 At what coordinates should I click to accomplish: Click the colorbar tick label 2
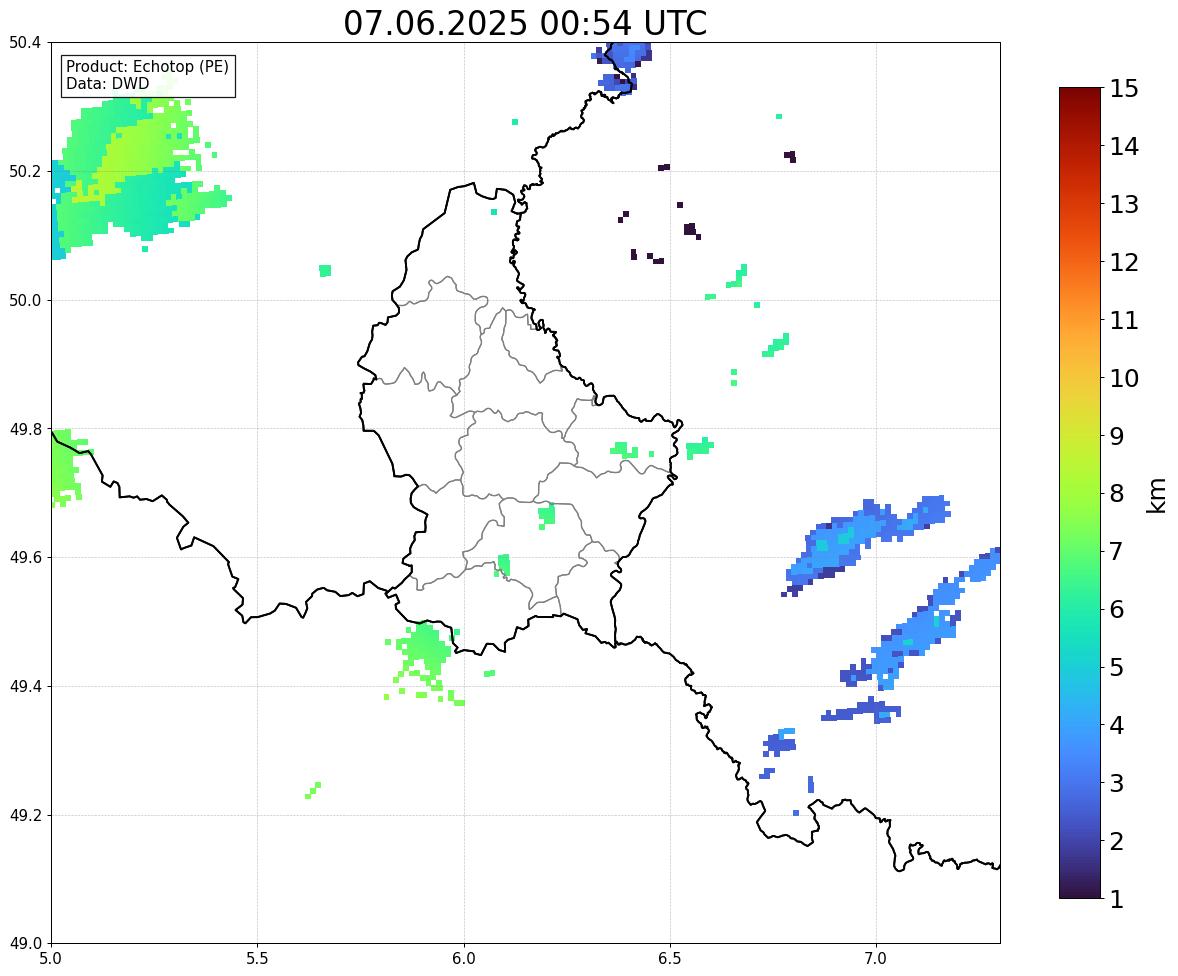tap(1117, 841)
